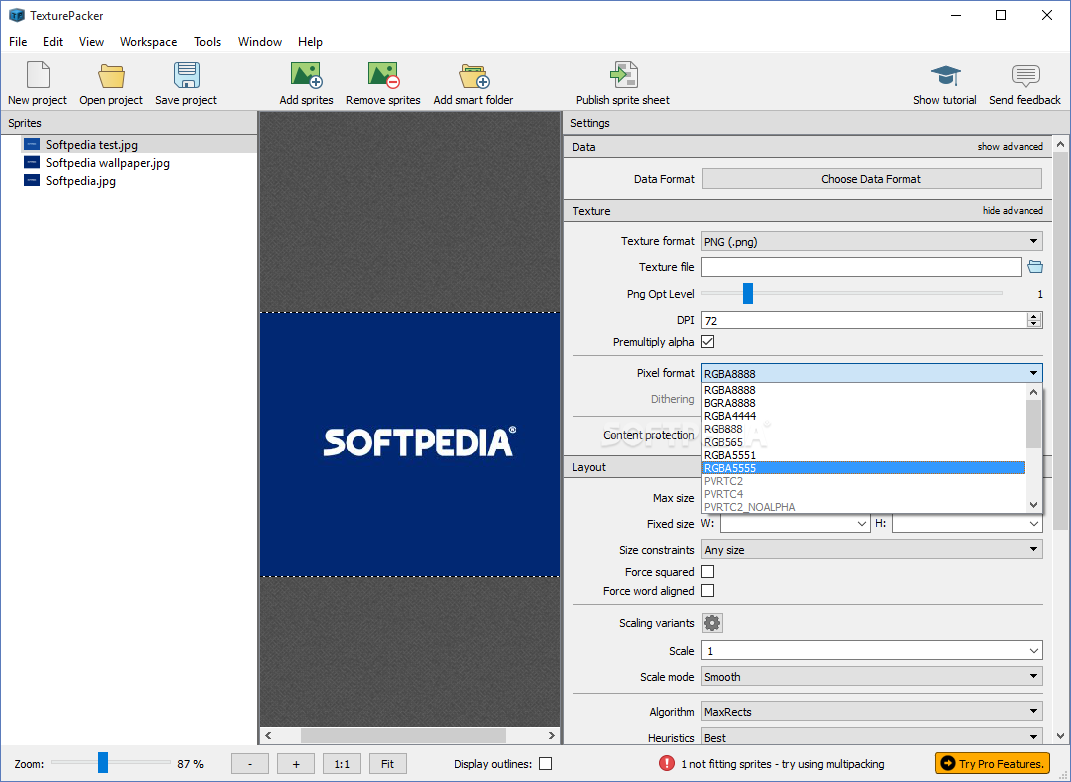Select Softpedia.jpg in sprites list
Viewport: 1071px width, 782px height.
(81, 181)
